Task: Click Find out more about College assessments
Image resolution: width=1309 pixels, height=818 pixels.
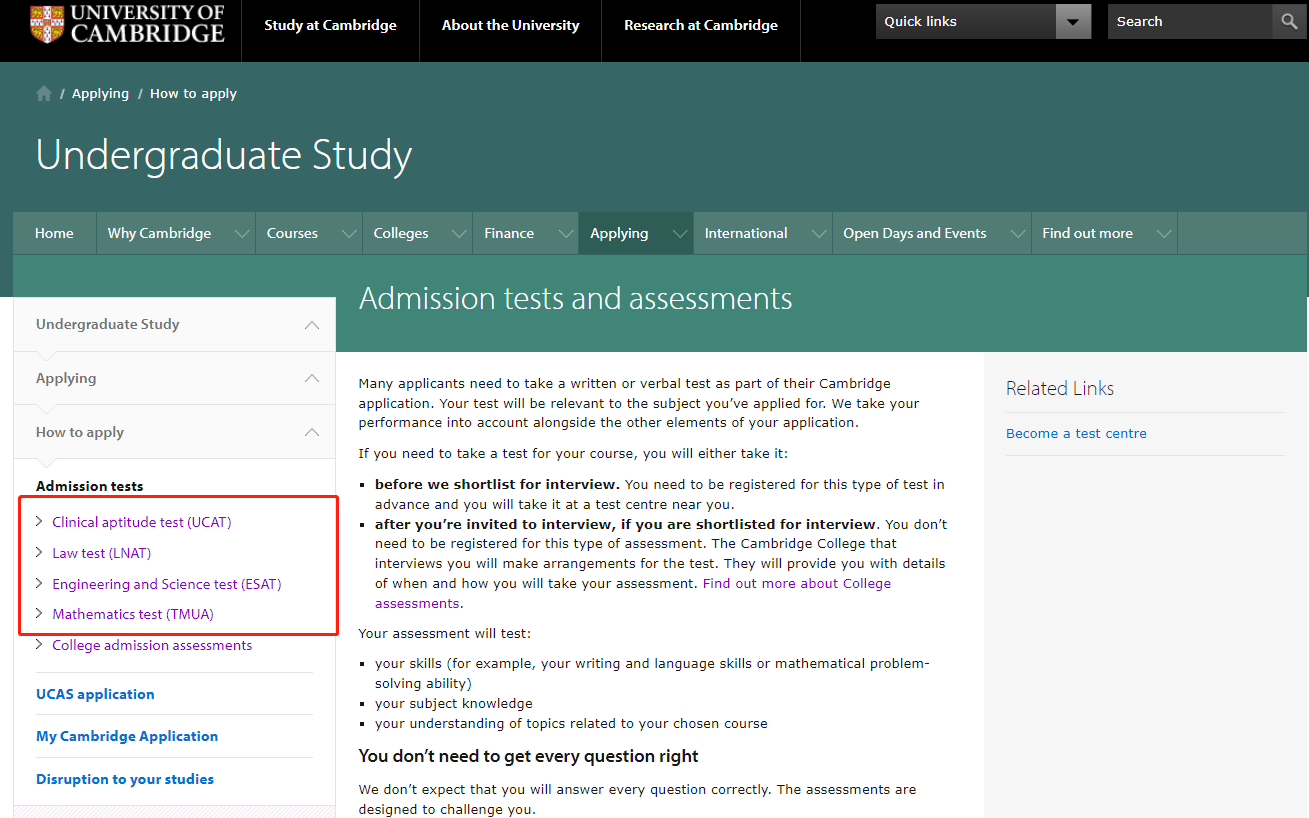Action: click(633, 593)
